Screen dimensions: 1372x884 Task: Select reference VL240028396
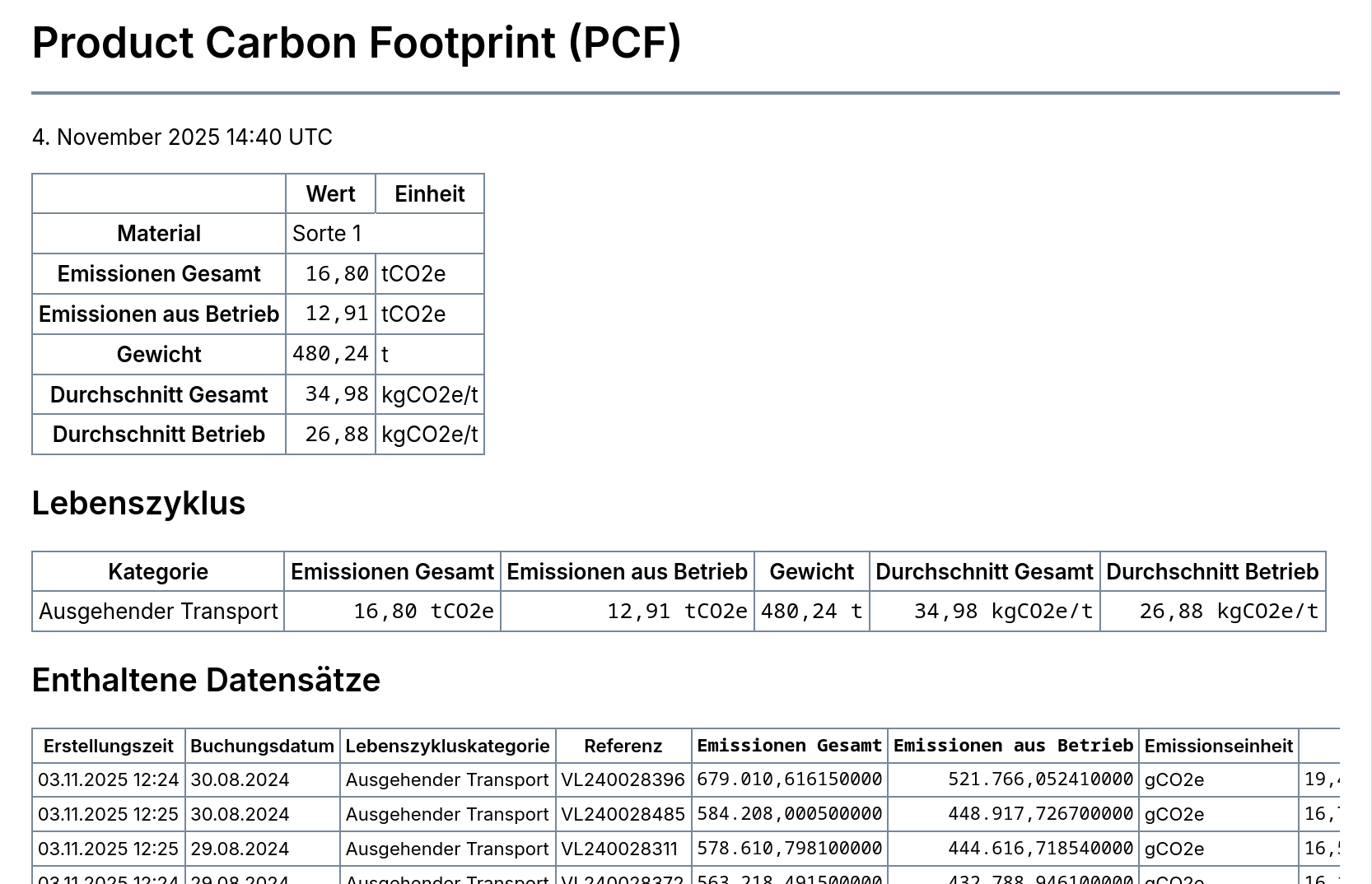tap(623, 780)
